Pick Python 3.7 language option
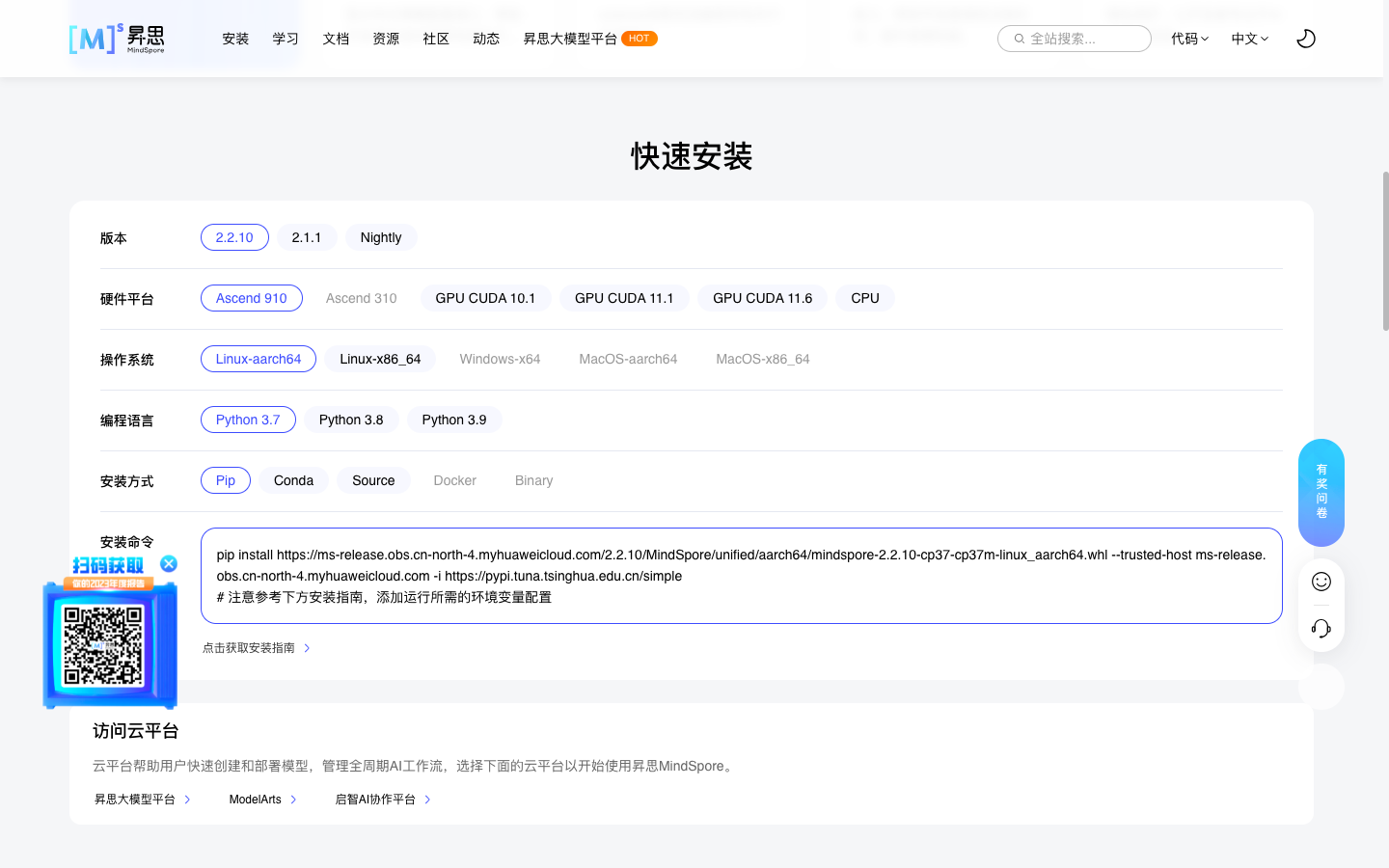The image size is (1389, 868). (x=248, y=420)
